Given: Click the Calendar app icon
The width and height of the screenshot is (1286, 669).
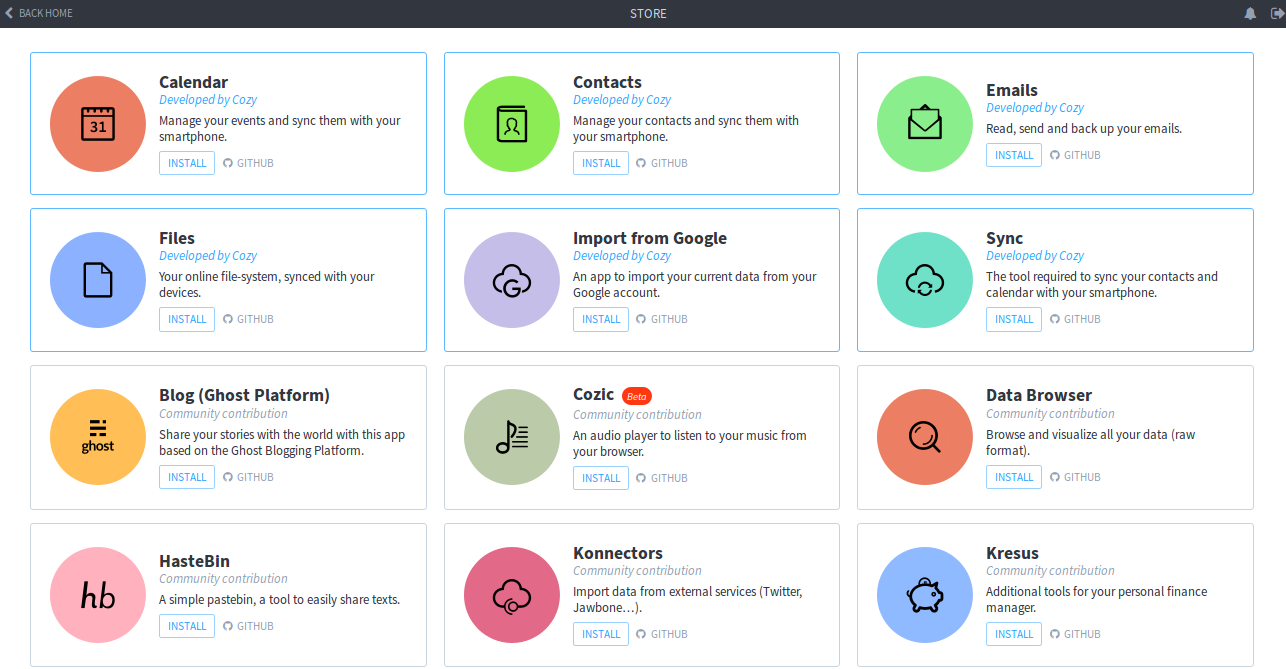Looking at the screenshot, I should click(x=98, y=124).
